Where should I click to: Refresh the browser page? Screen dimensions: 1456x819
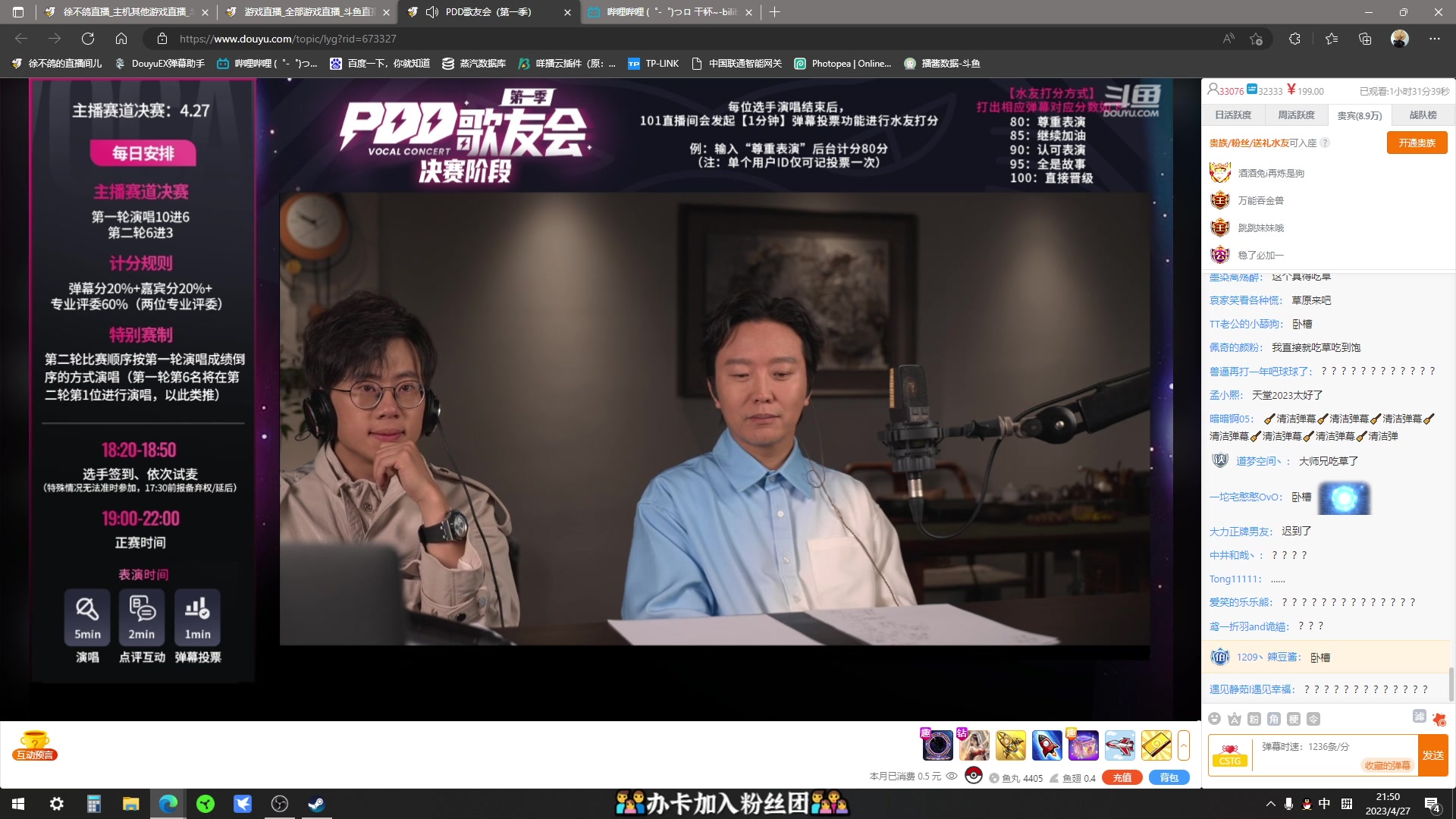pos(88,39)
